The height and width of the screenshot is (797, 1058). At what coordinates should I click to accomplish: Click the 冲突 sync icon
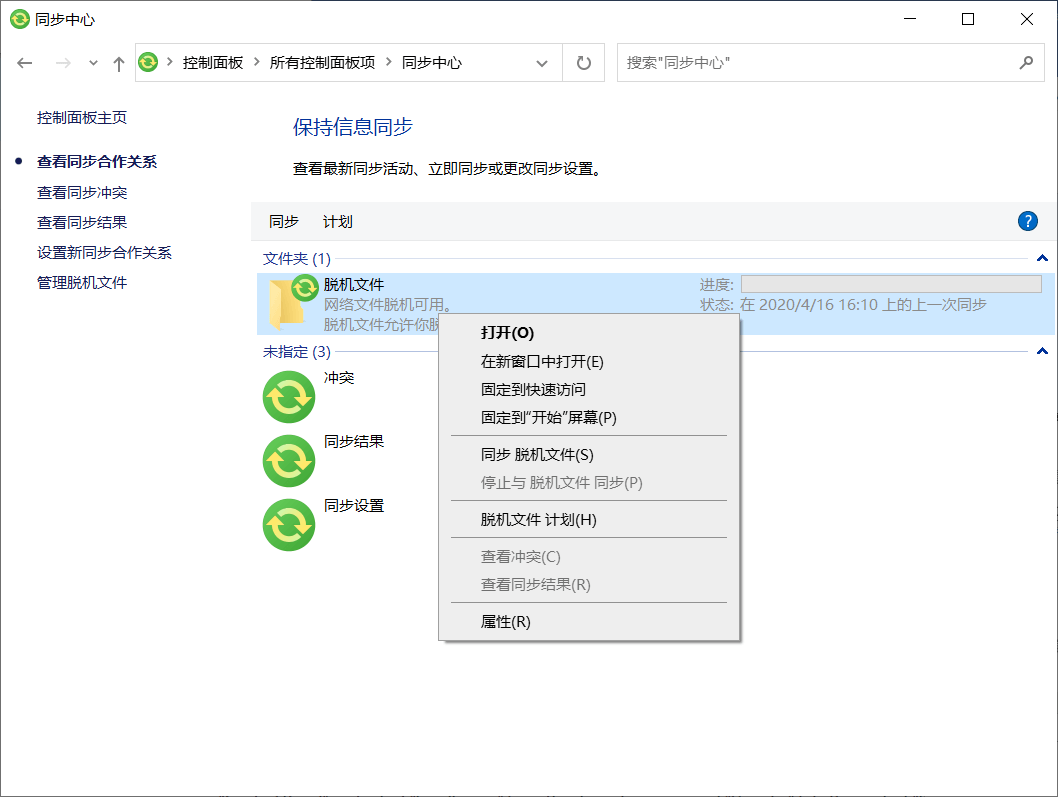click(x=289, y=397)
